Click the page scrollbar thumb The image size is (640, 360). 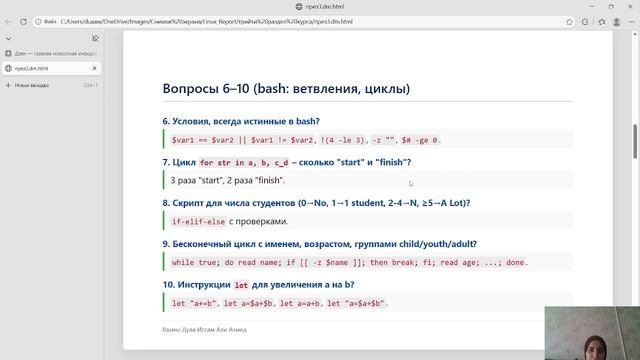point(635,141)
